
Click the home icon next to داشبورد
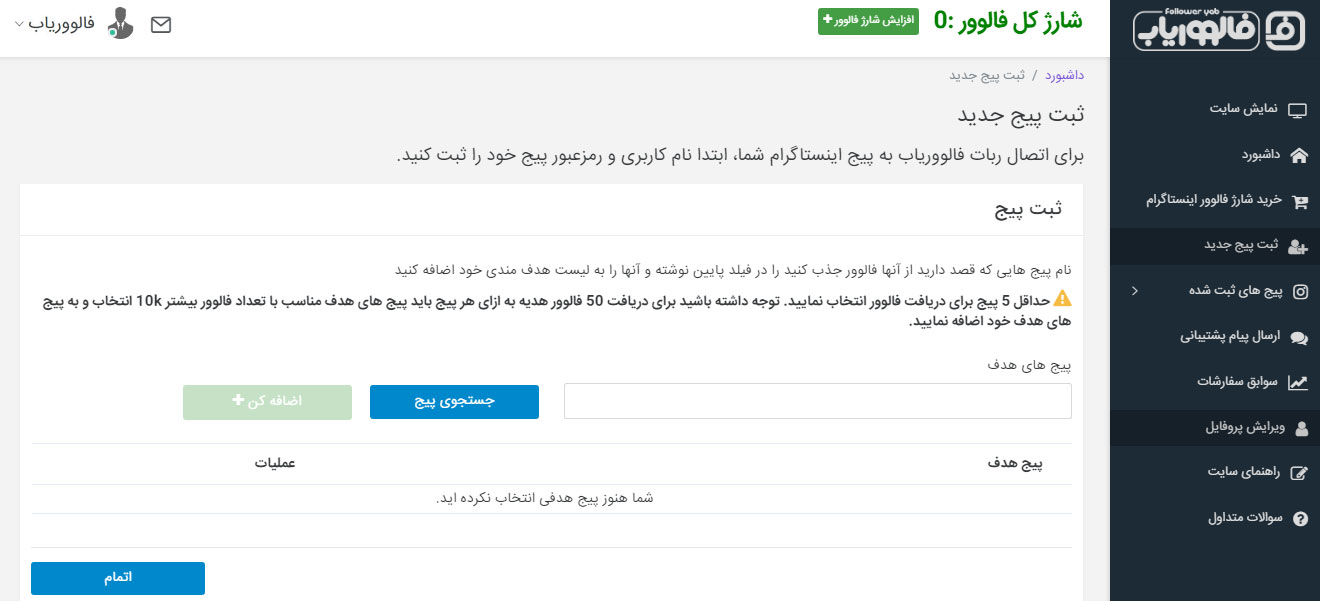(x=1299, y=155)
